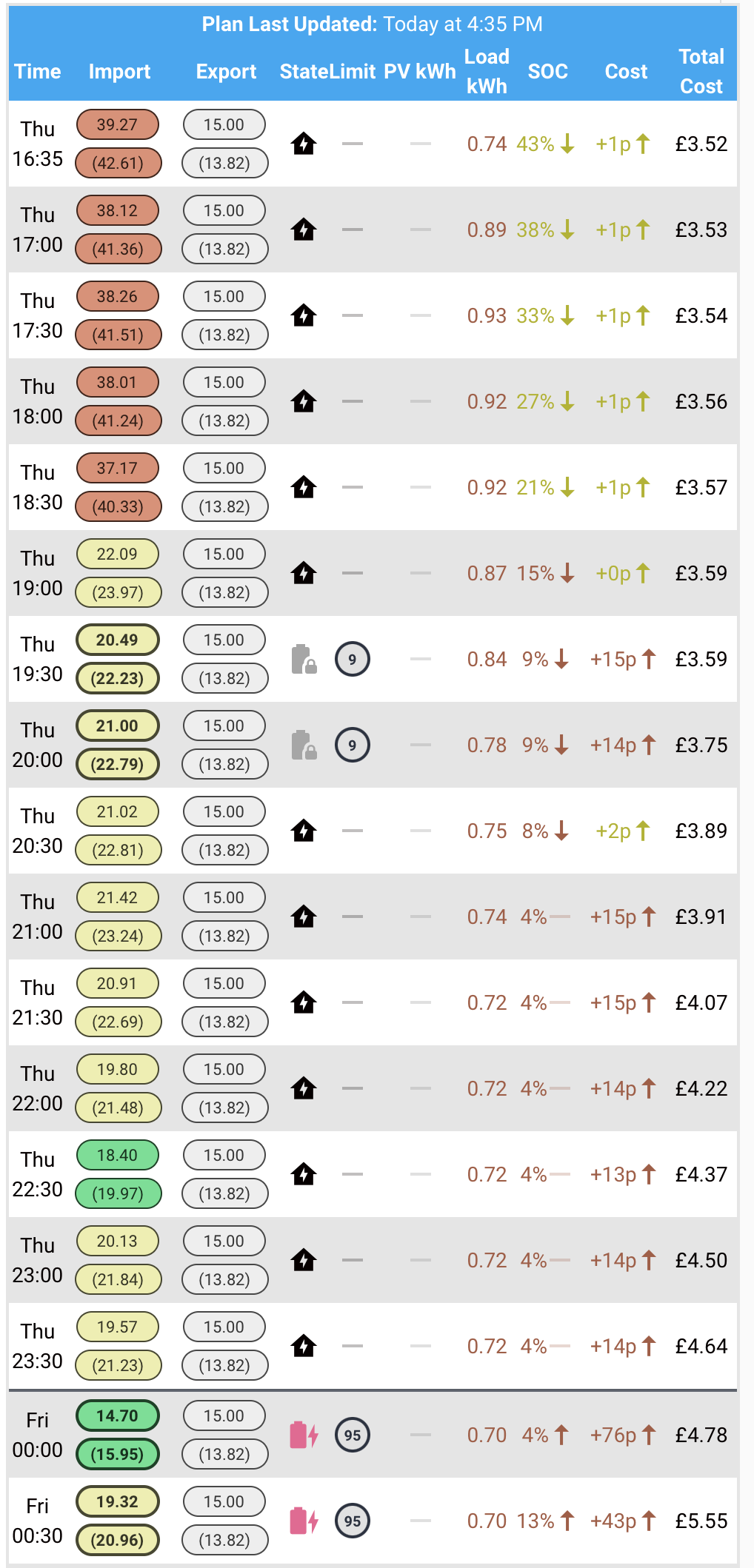Click the charging battery icon at Fri 00:30
Screen dimensions: 754x1568
pyautogui.click(x=304, y=1521)
